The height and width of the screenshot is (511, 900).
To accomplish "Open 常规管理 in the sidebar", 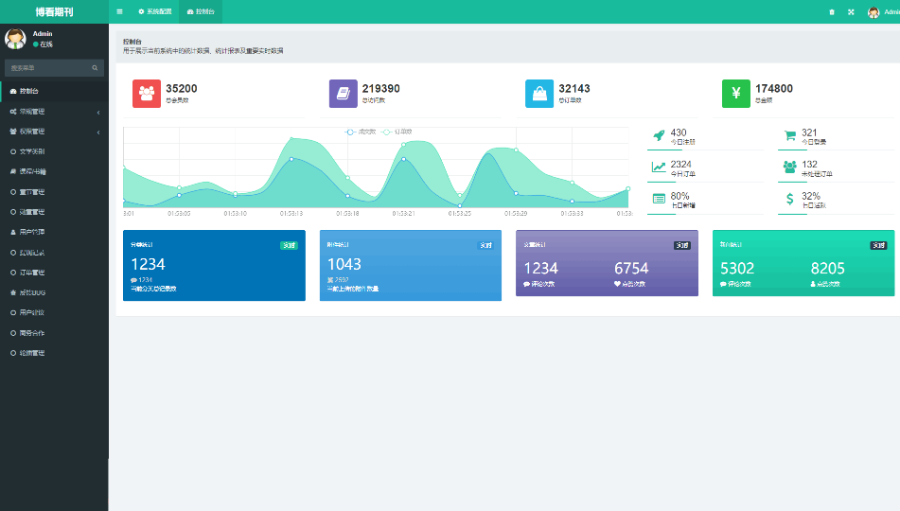I will coord(54,111).
